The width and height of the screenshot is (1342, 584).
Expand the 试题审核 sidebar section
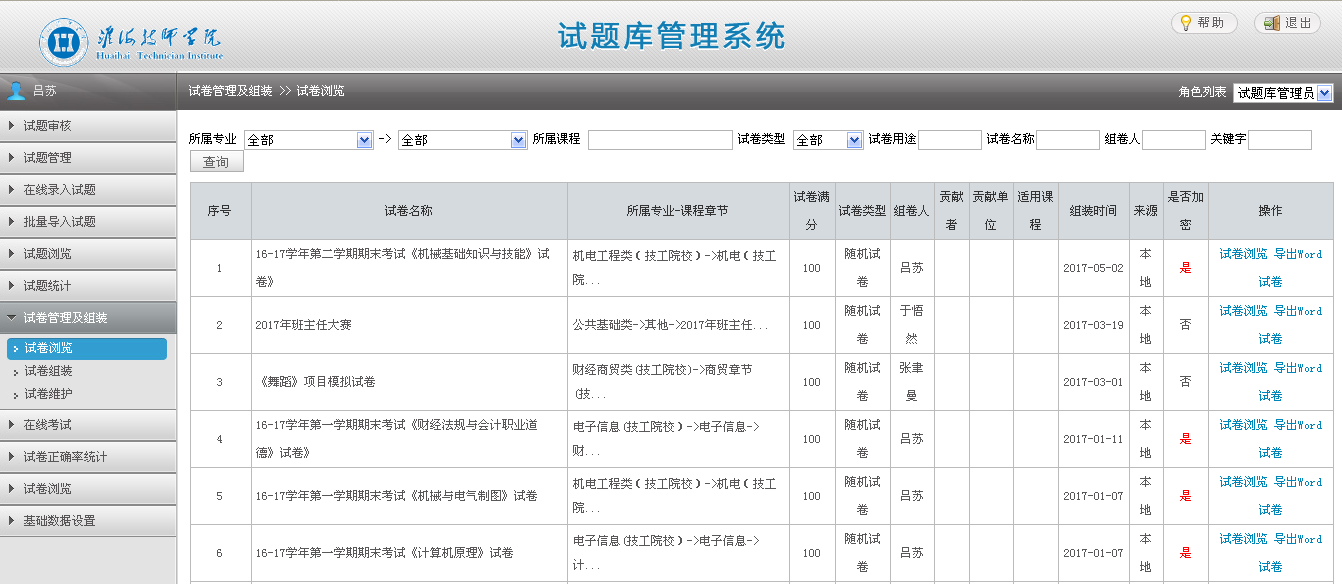tap(88, 126)
